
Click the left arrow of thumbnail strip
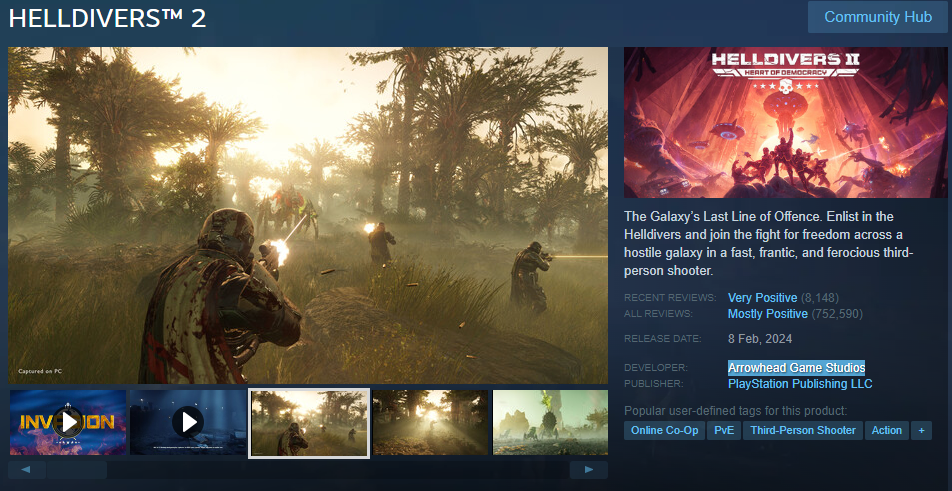point(27,470)
